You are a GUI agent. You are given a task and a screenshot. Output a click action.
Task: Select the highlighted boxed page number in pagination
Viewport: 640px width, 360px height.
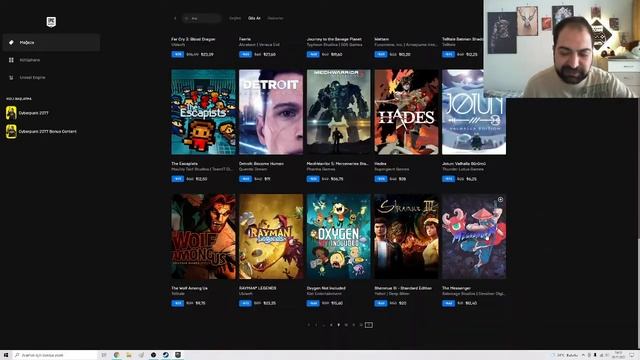tap(369, 325)
